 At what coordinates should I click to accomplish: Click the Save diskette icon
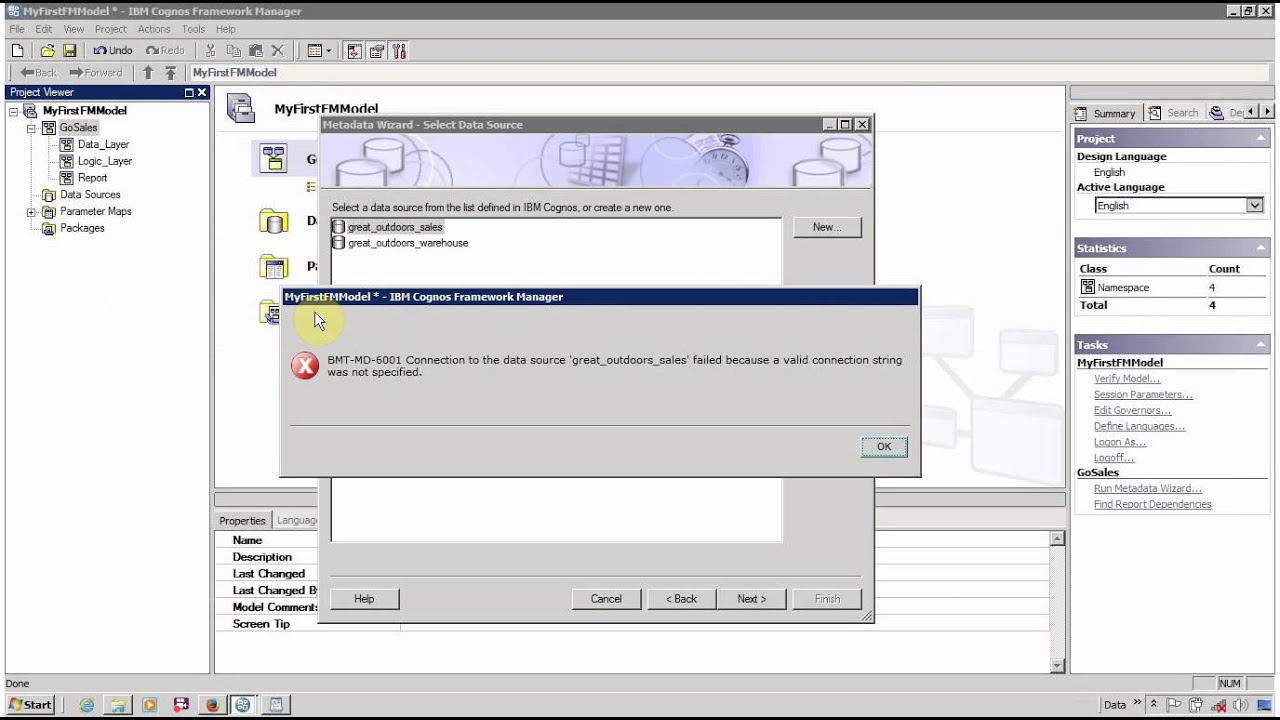70,51
